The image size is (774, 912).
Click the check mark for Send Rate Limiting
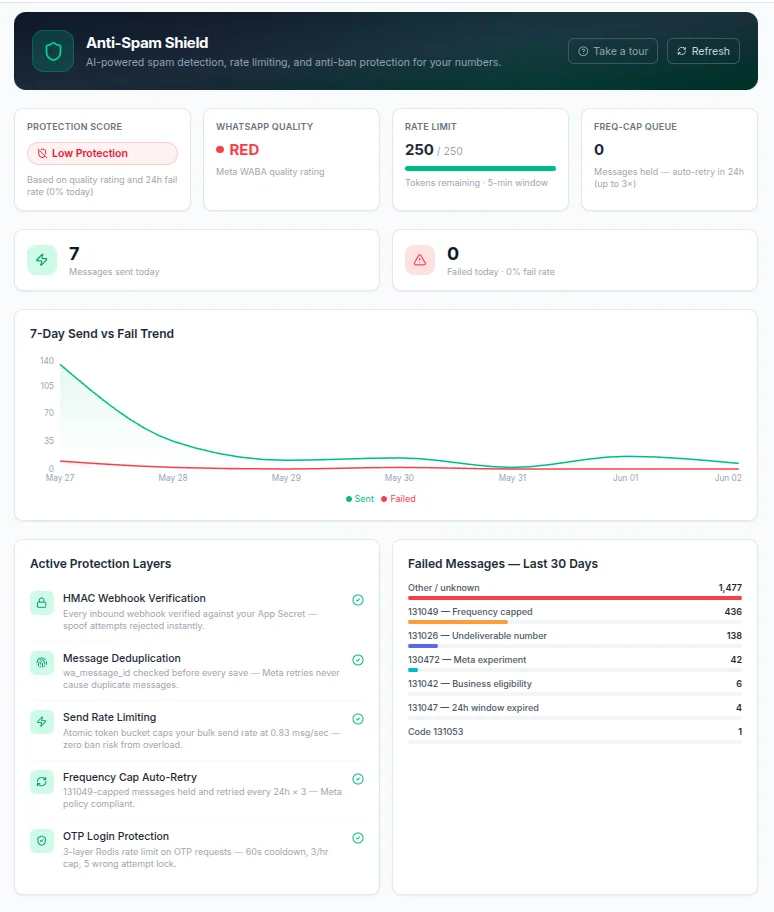358,719
